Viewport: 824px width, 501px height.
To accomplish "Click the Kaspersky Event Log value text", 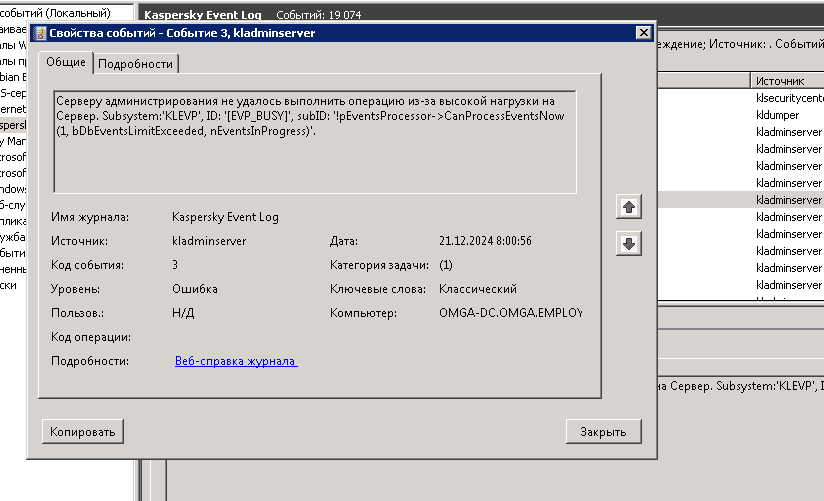I will [225, 217].
